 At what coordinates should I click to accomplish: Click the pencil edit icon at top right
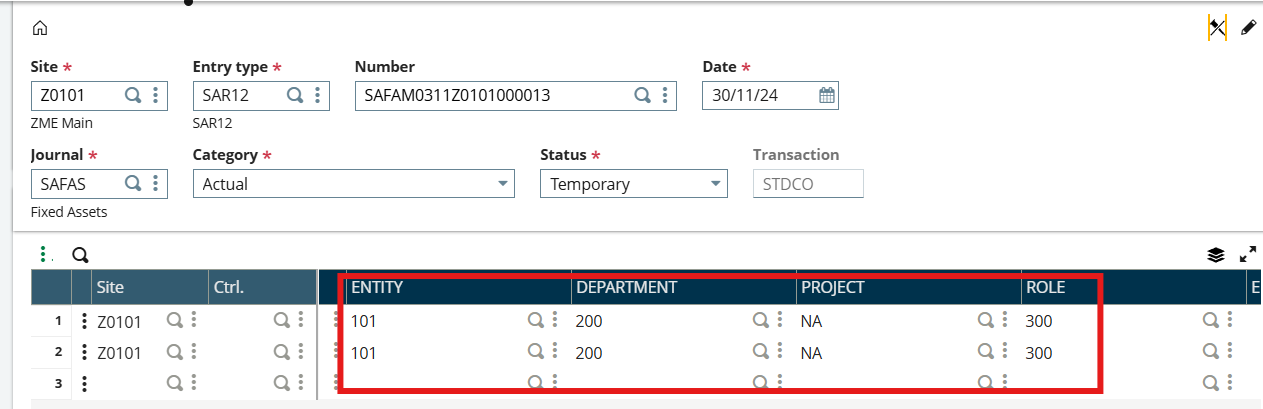point(1248,28)
